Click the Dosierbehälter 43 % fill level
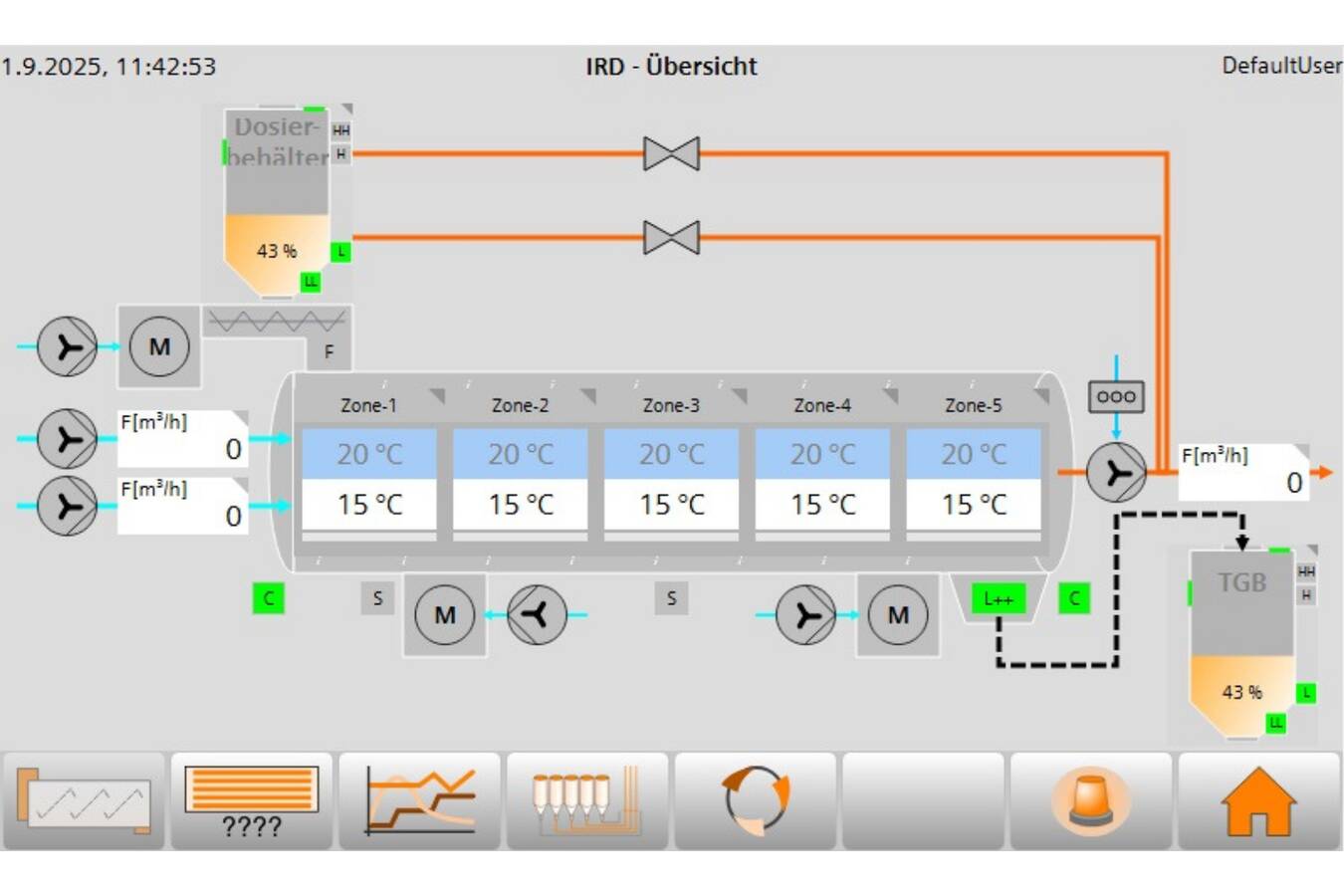 tap(276, 251)
